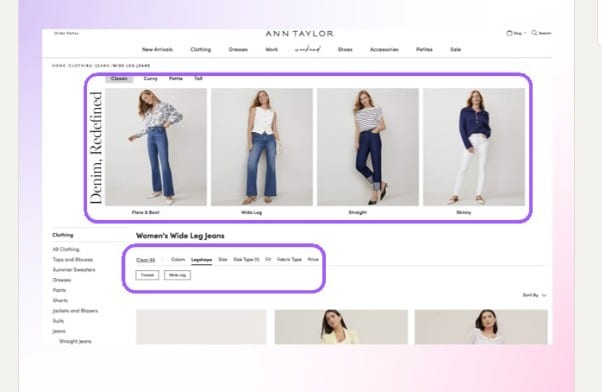Expand the Colors filter
The width and height of the screenshot is (602, 392).
(x=178, y=260)
